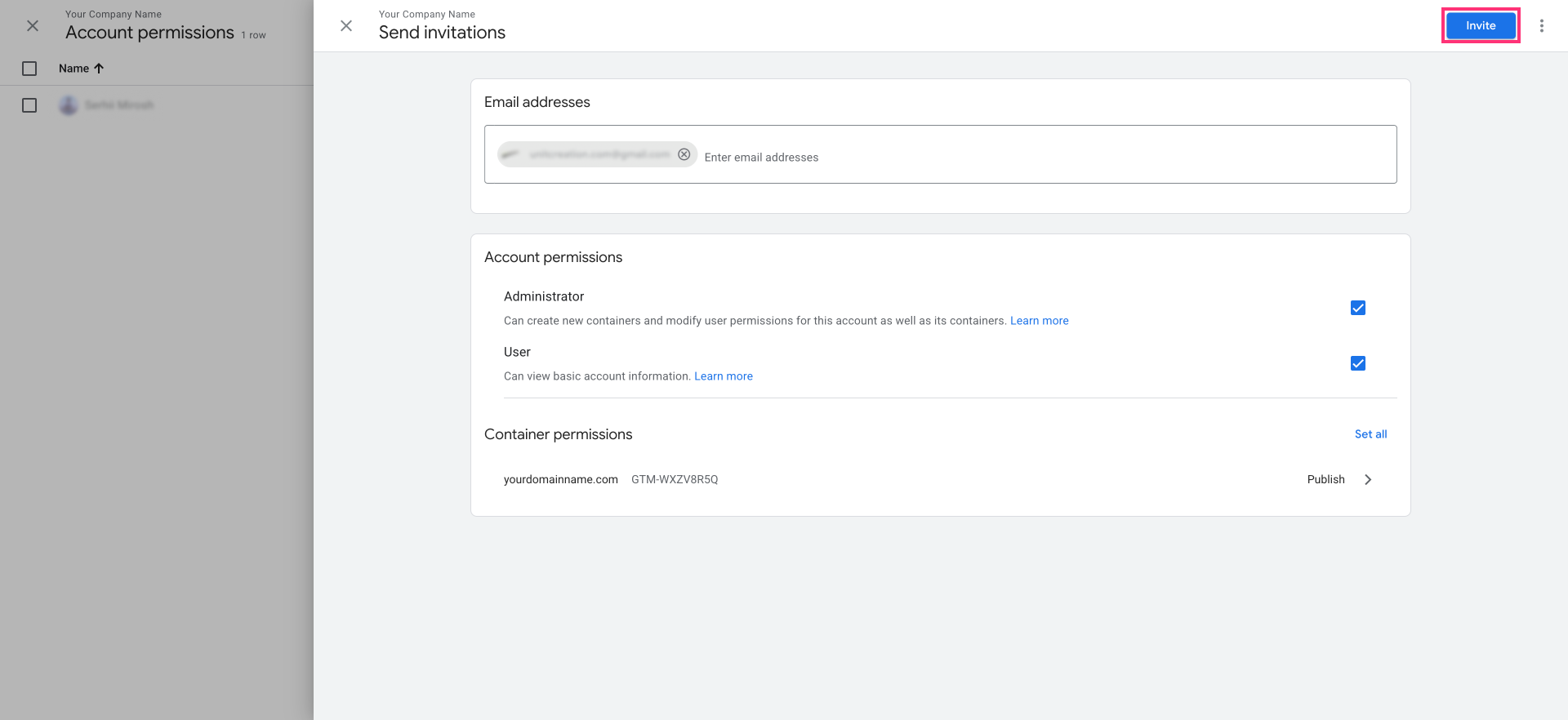Image resolution: width=1568 pixels, height=720 pixels.
Task: Click Set all for container permissions
Action: [x=1370, y=434]
